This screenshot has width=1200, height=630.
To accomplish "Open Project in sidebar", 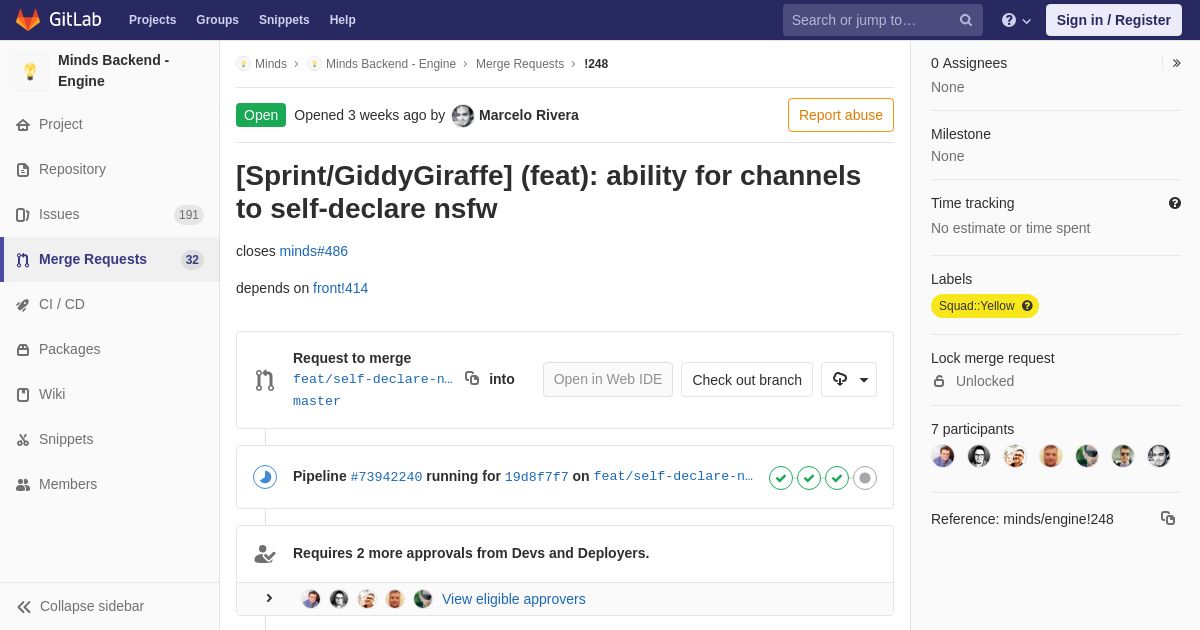I will (x=110, y=124).
